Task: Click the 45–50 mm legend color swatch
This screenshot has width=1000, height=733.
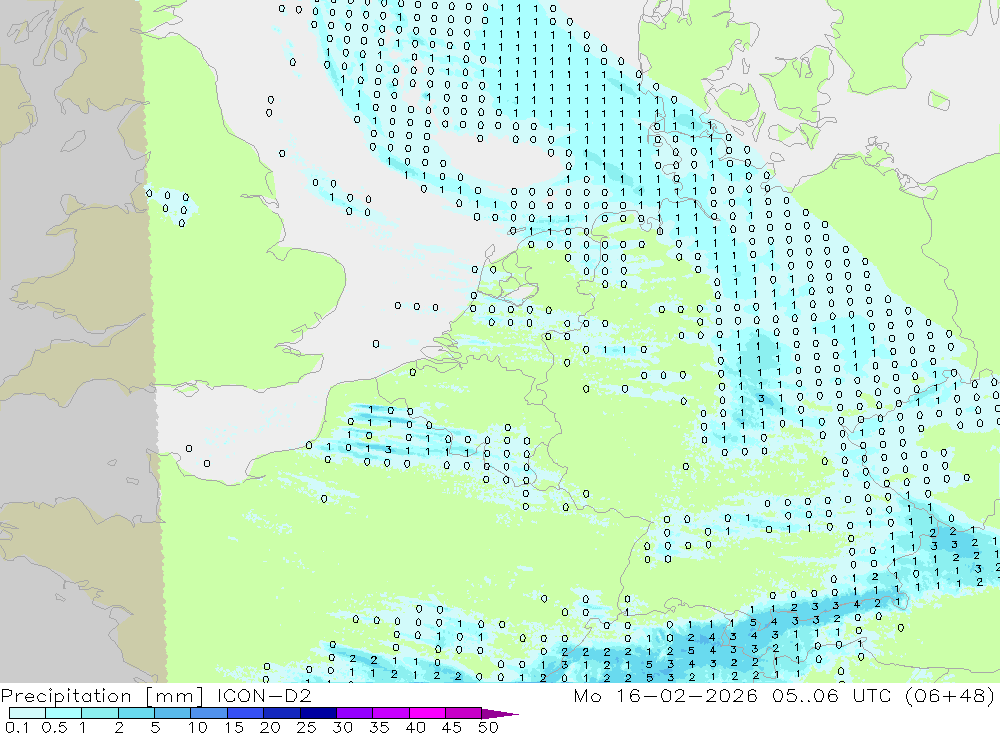Action: coord(463,713)
